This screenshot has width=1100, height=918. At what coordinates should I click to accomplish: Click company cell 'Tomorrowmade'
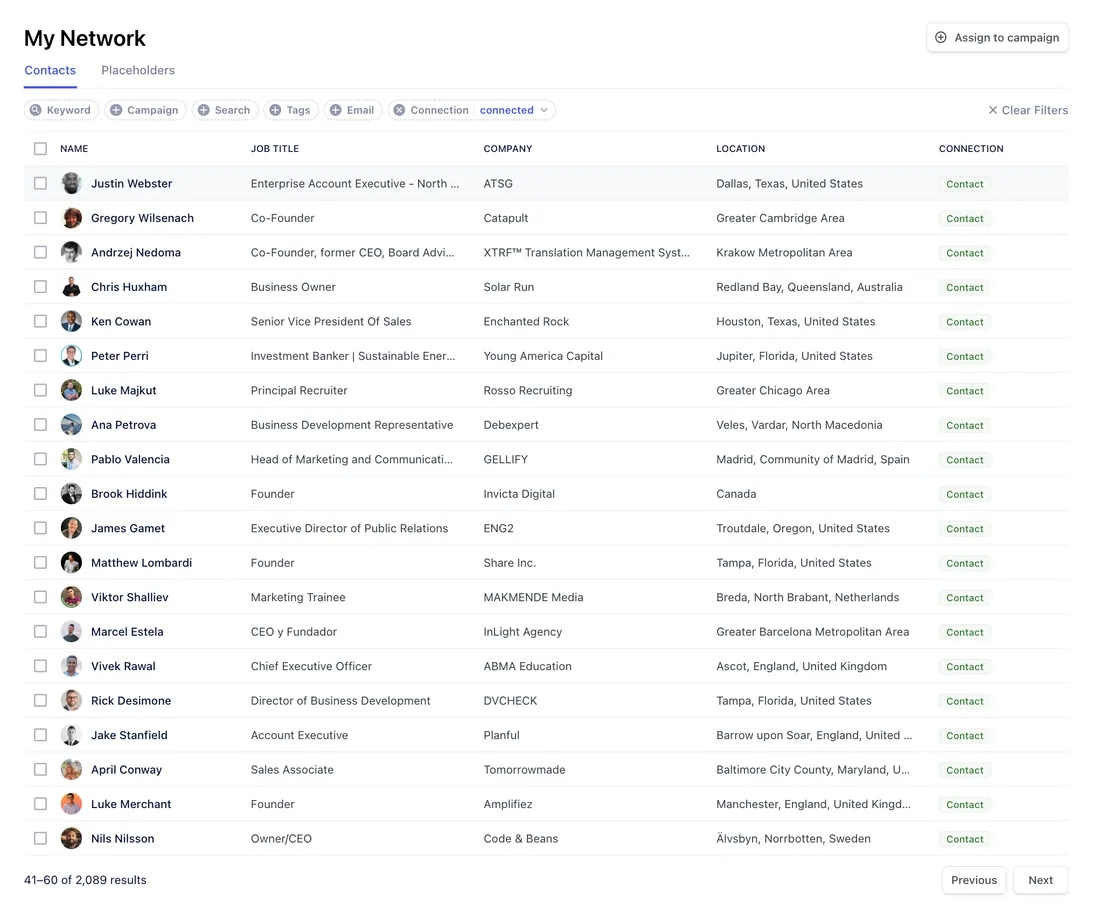[x=524, y=769]
